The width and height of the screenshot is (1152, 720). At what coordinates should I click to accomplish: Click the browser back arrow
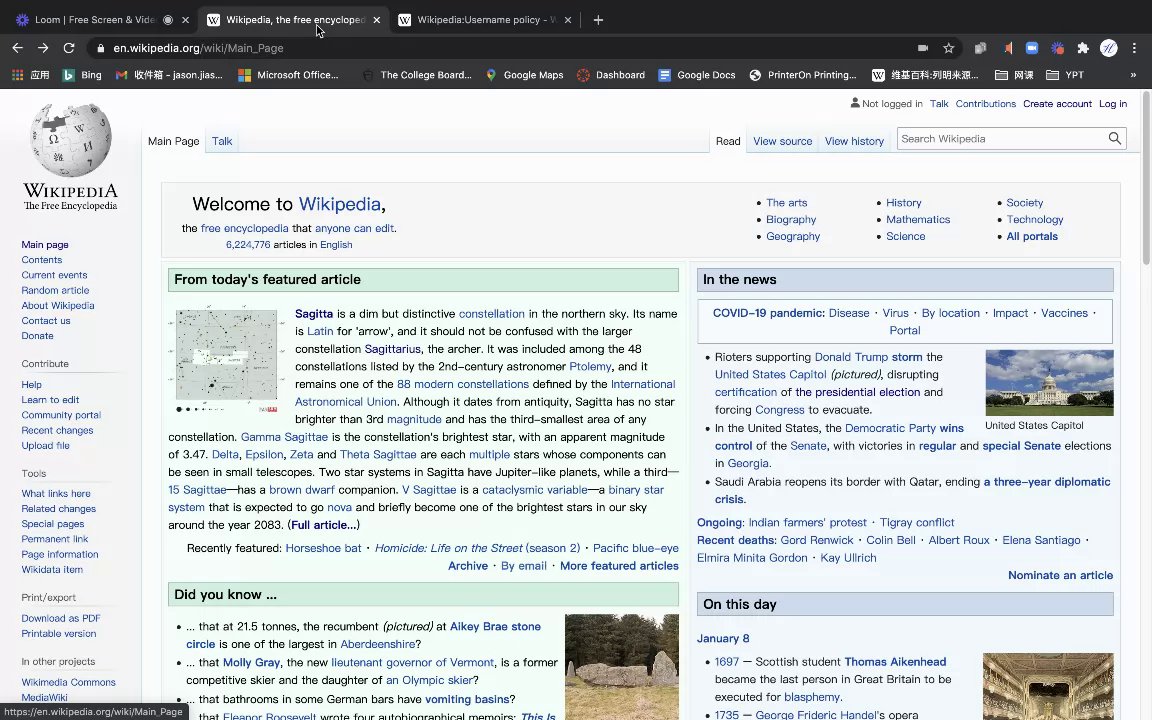tap(18, 48)
